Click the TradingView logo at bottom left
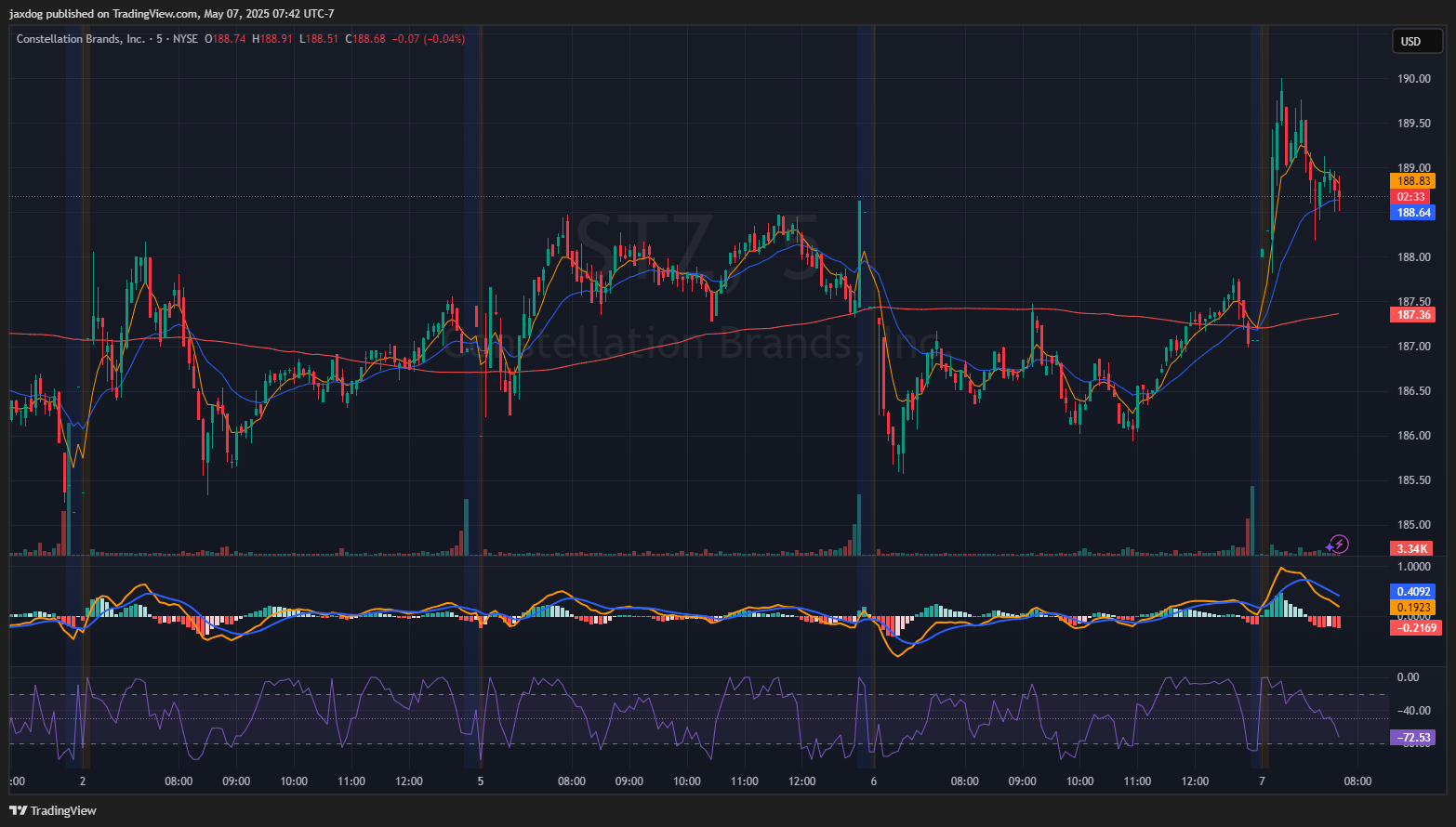This screenshot has height=827, width=1456. tap(53, 810)
